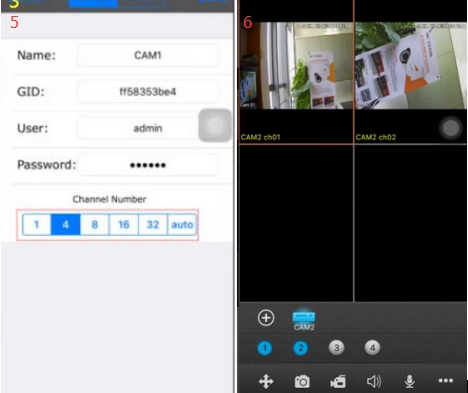This screenshot has width=468, height=393.
Task: Open CAM2 ch02 video feed
Action: (x=411, y=66)
